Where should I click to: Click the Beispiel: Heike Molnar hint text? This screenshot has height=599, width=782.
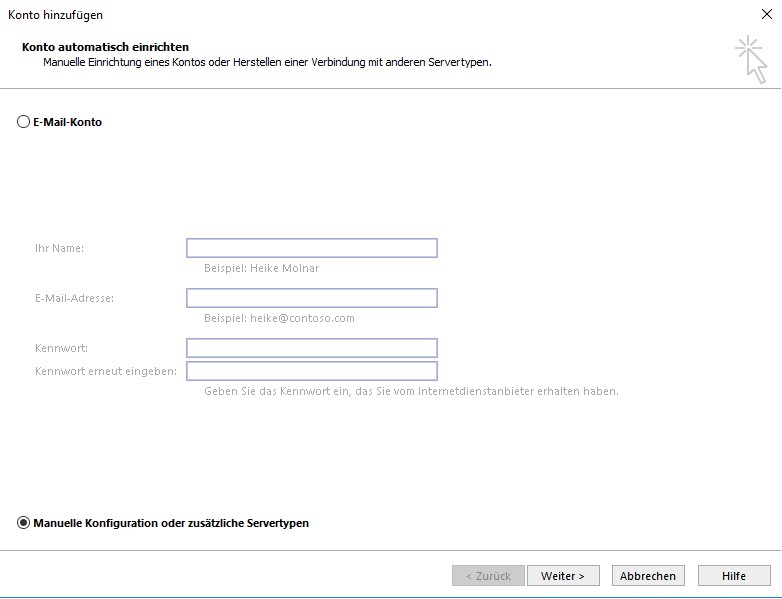pyautogui.click(x=262, y=268)
